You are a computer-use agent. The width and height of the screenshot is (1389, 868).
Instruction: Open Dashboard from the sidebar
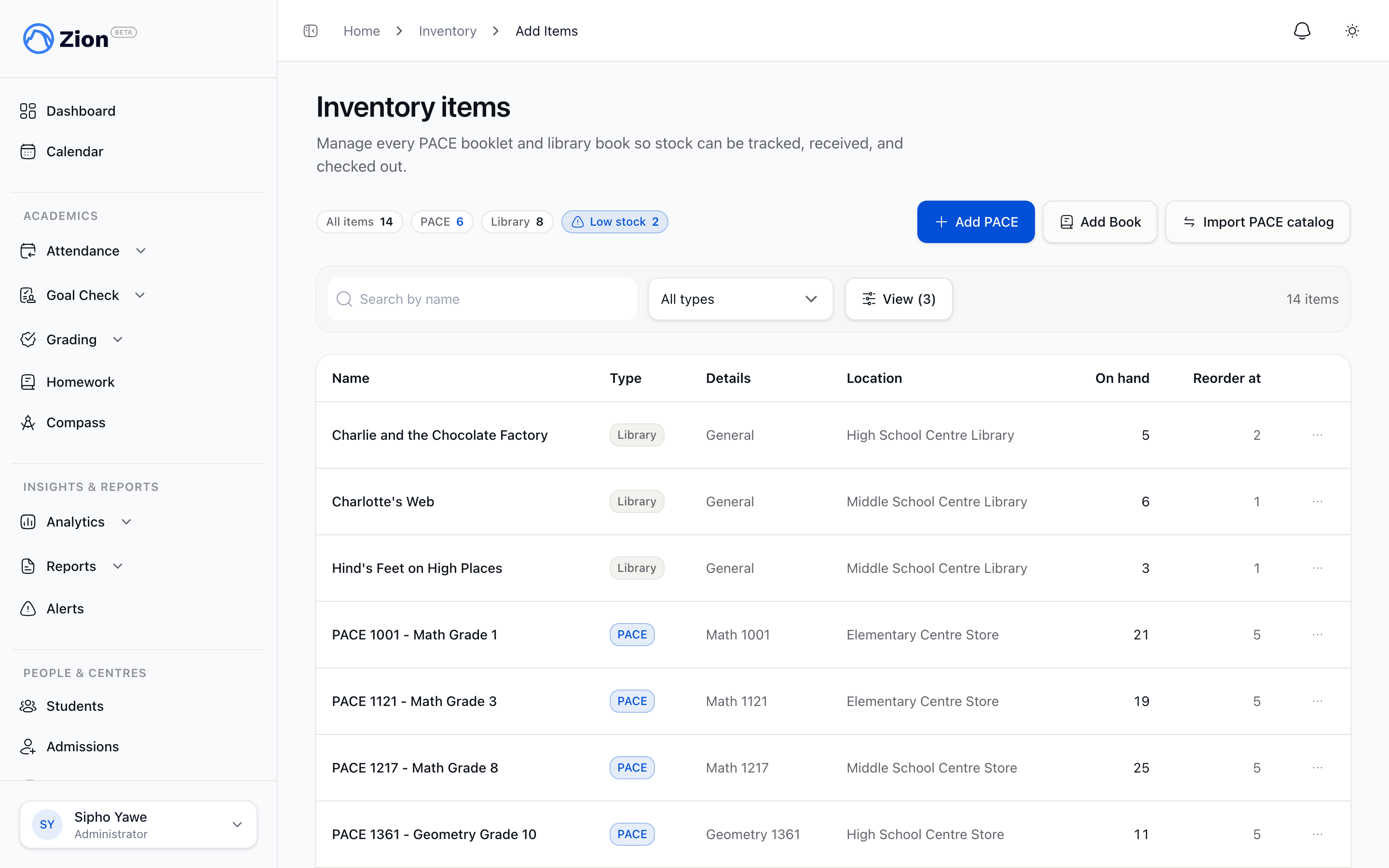click(x=68, y=111)
